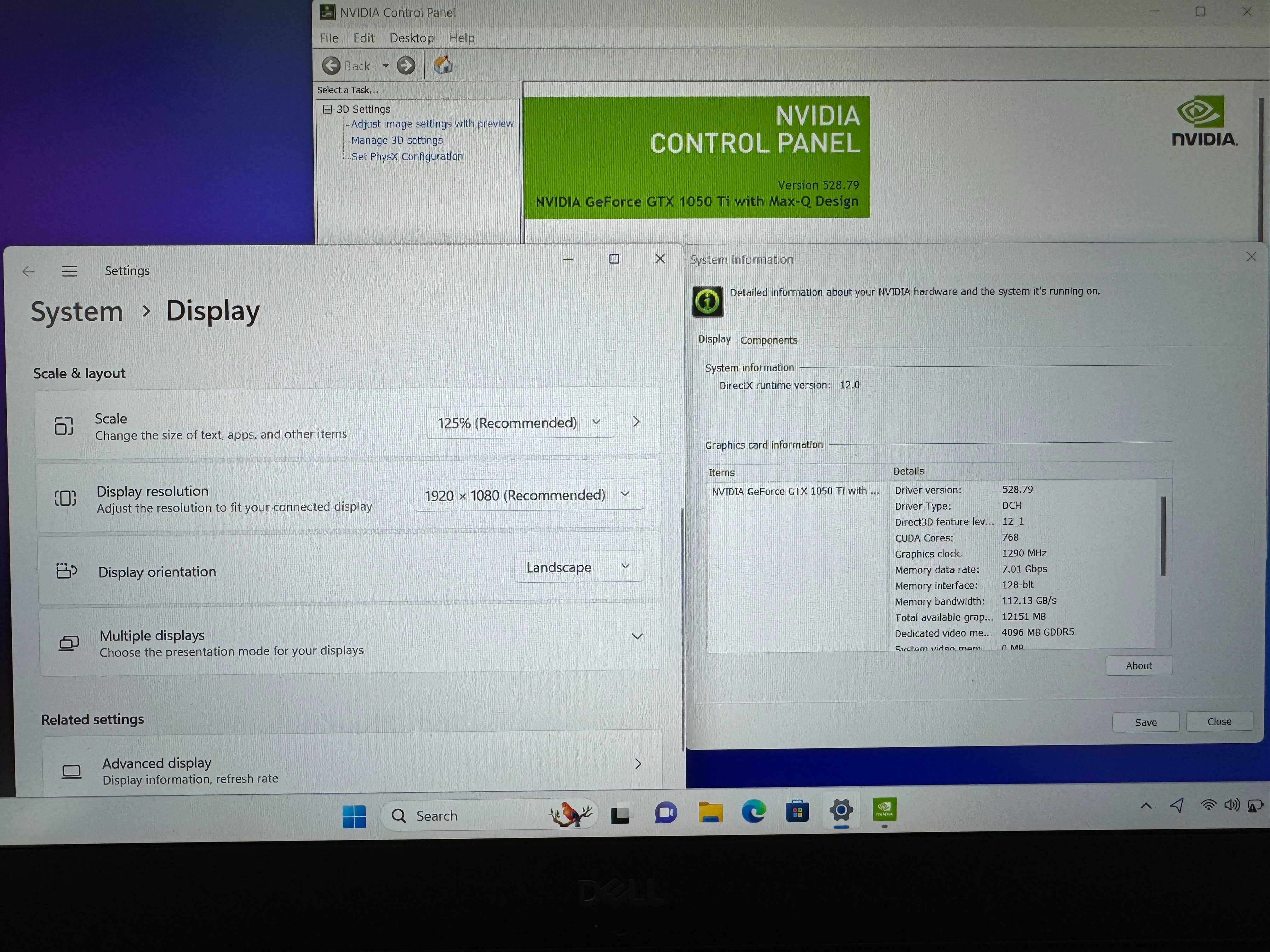
Task: Click the Forward arrow in NVIDIA toolbar
Action: coord(406,65)
